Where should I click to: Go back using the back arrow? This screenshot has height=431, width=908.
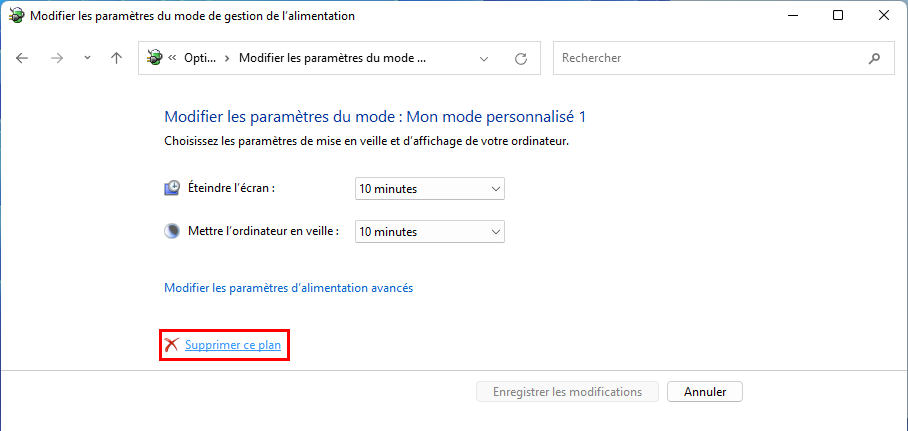(x=22, y=58)
